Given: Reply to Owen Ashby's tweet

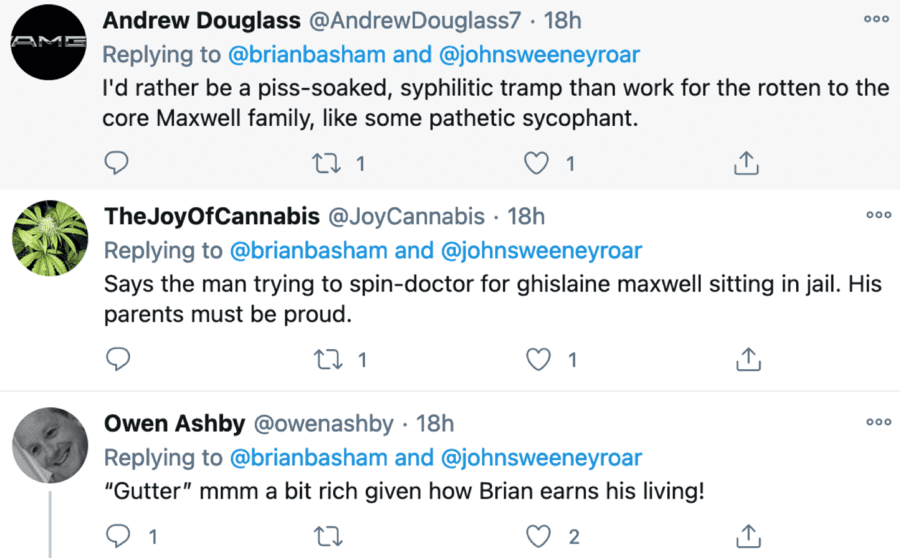Looking at the screenshot, I should 118,537.
